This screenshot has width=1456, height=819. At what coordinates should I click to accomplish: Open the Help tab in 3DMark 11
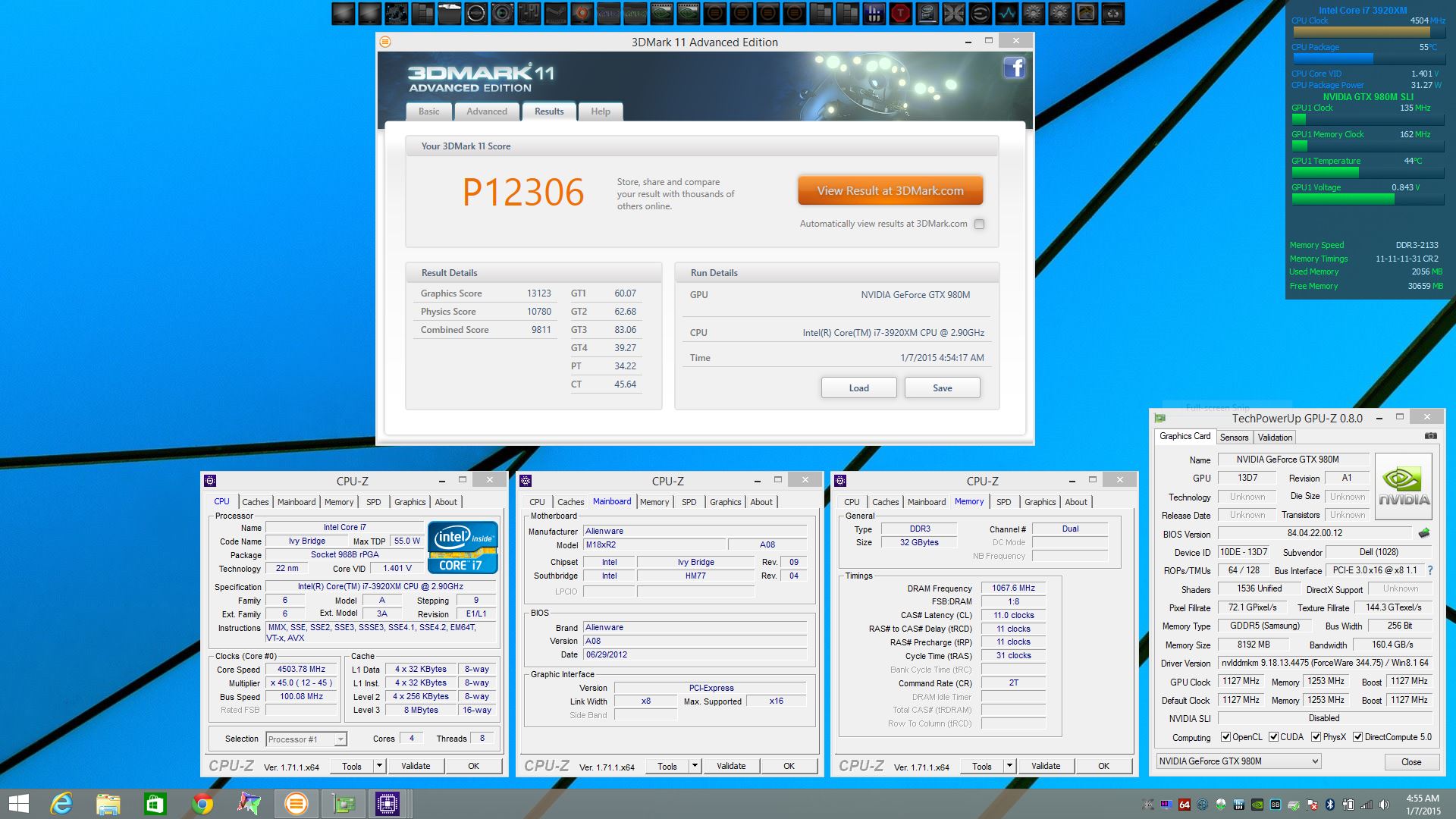point(601,111)
